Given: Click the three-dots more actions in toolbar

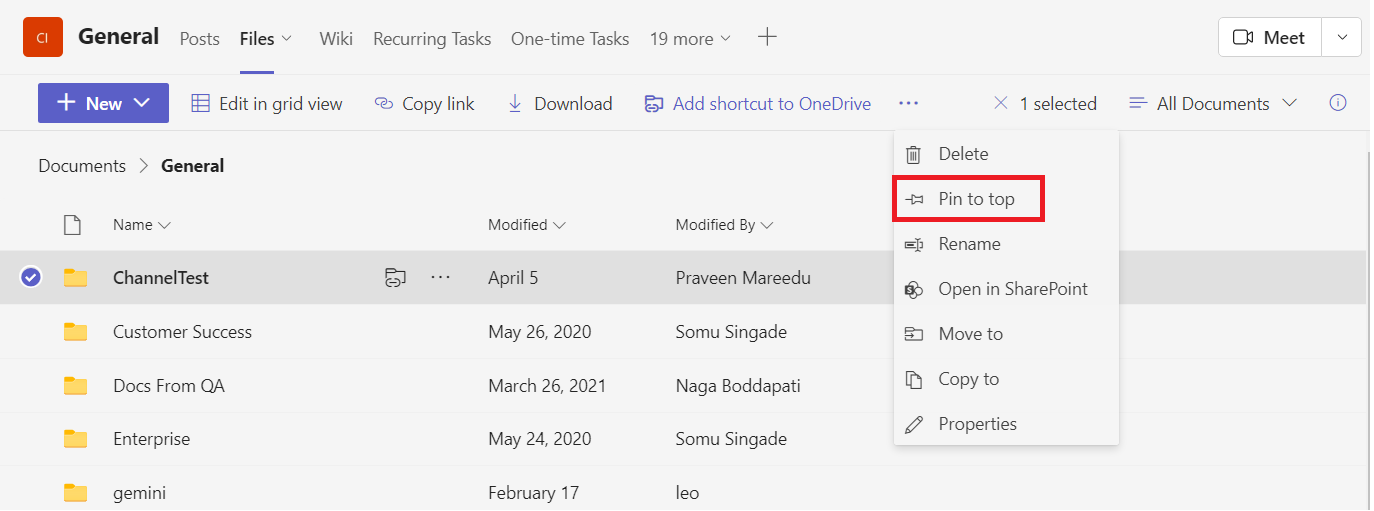Looking at the screenshot, I should pyautogui.click(x=908, y=103).
